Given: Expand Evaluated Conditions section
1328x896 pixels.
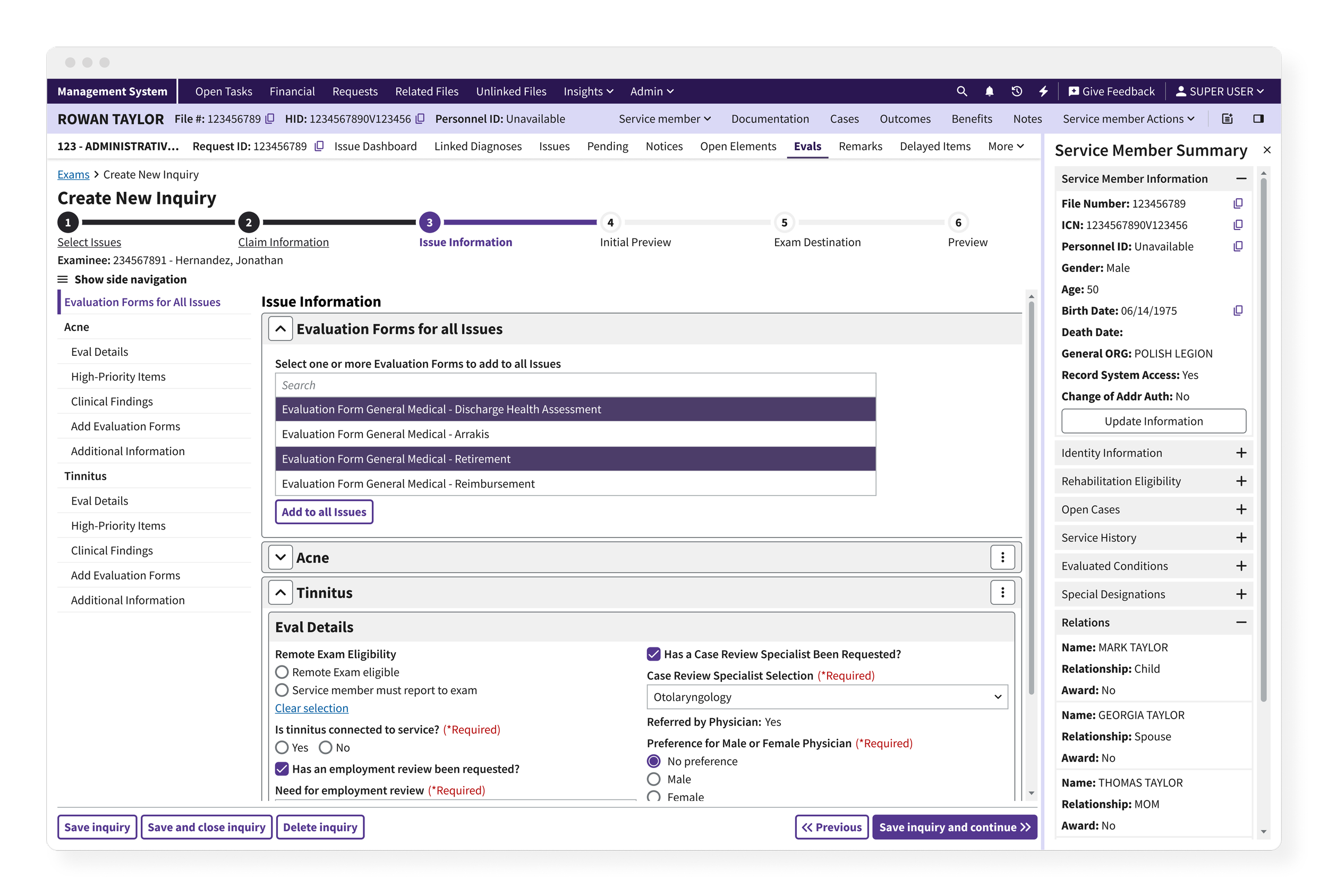Looking at the screenshot, I should pos(1240,566).
